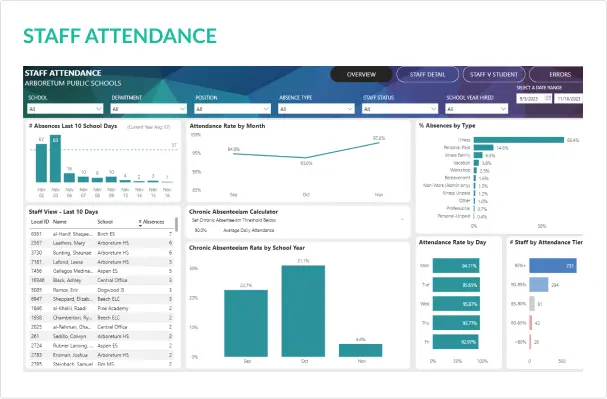Click the 85-90% attendance tier bar
The height and width of the screenshot is (399, 607).
click(532, 304)
